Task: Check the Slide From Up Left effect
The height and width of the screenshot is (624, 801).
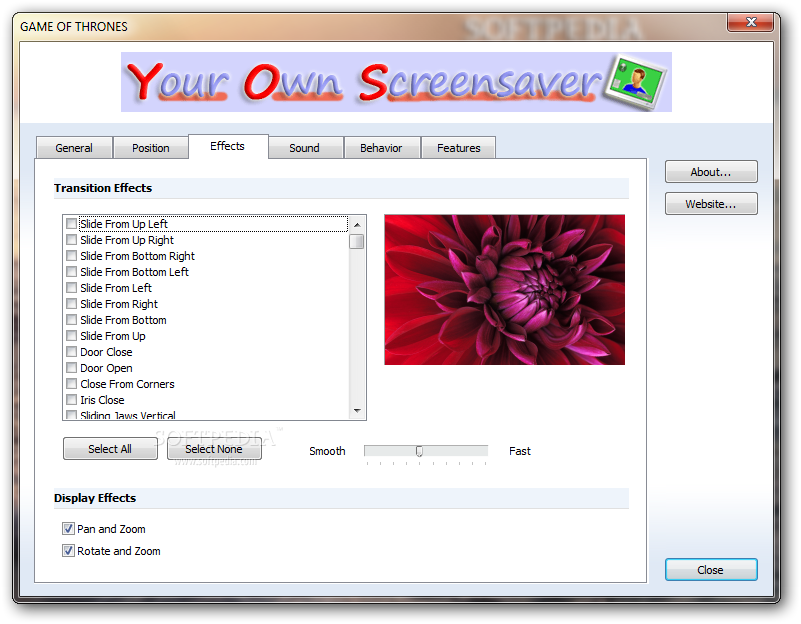Action: 72,224
